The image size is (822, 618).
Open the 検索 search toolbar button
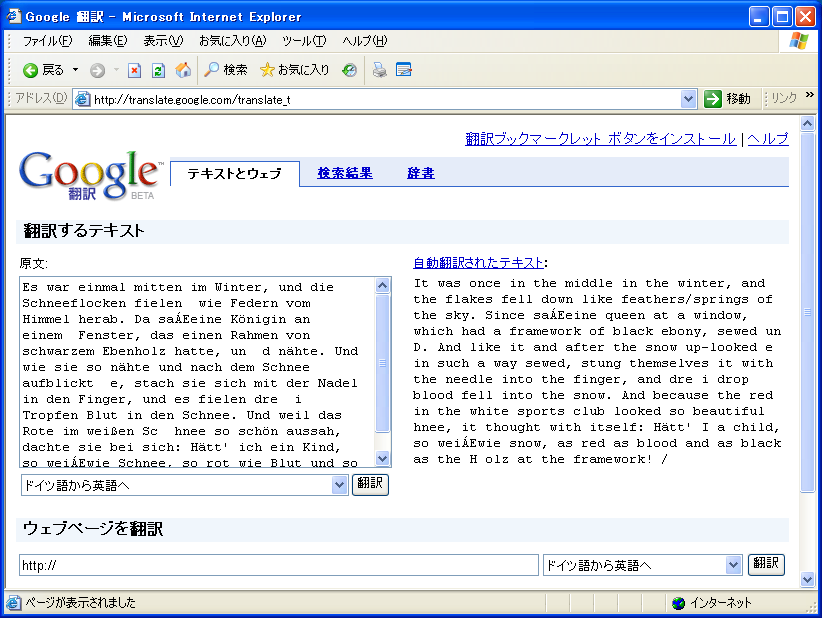pos(225,70)
